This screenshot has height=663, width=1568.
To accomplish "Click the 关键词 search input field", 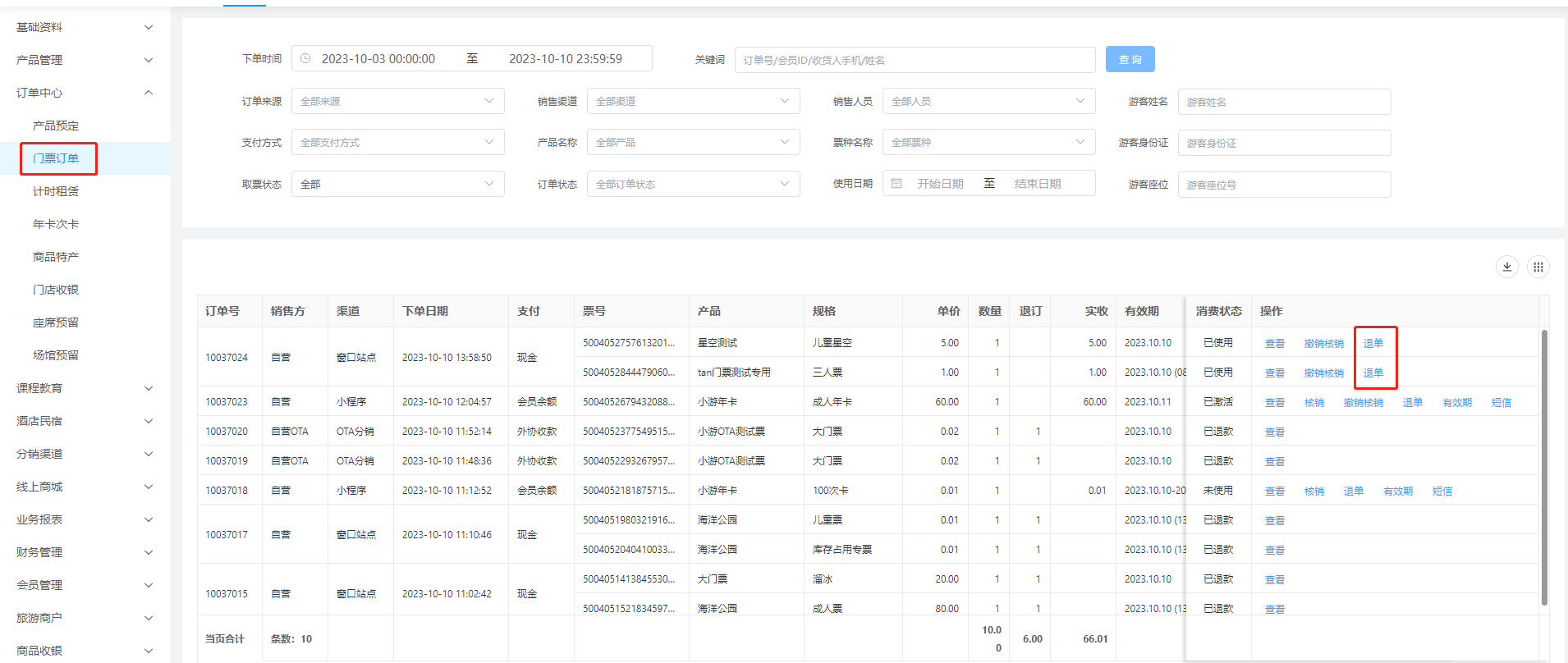I will (915, 60).
